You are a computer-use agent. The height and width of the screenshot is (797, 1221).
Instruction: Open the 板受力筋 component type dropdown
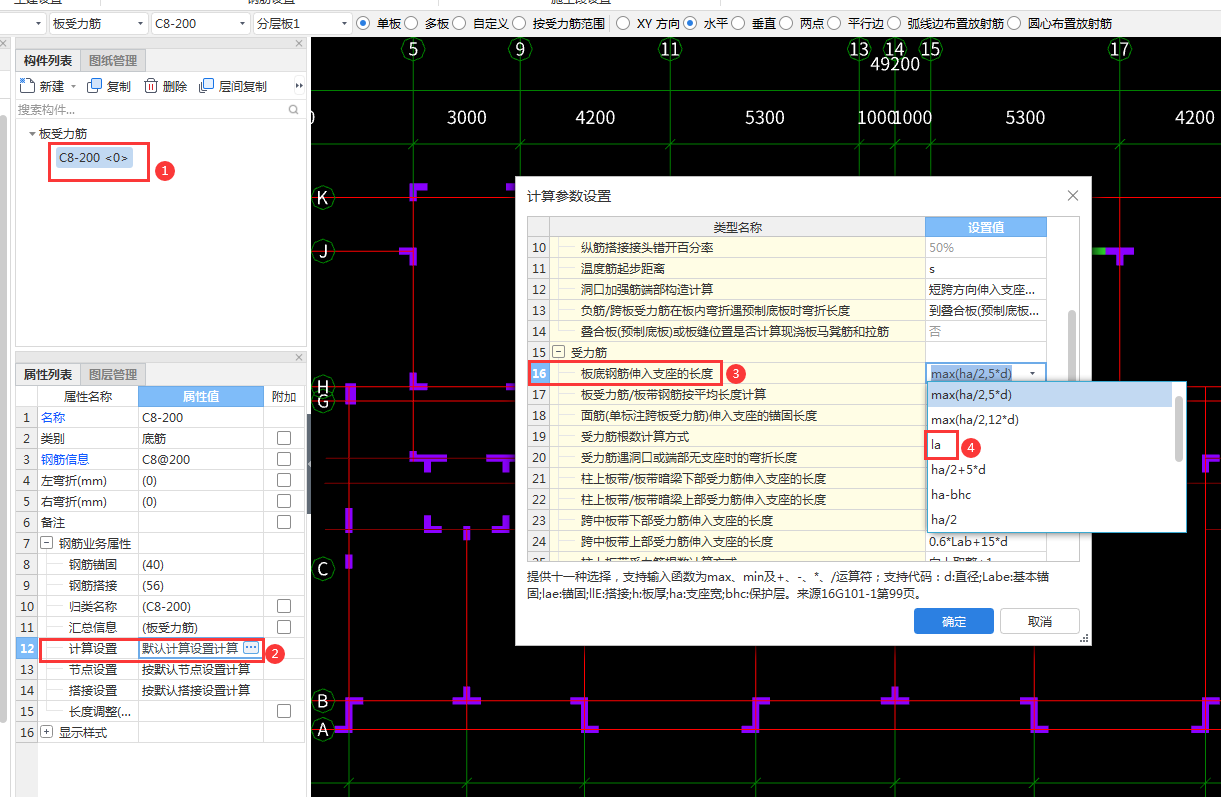click(x=98, y=23)
